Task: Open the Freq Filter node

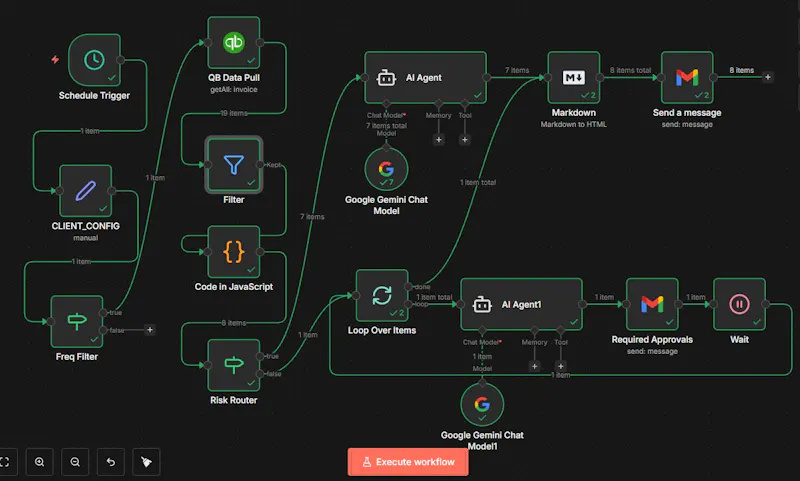Action: [x=77, y=321]
